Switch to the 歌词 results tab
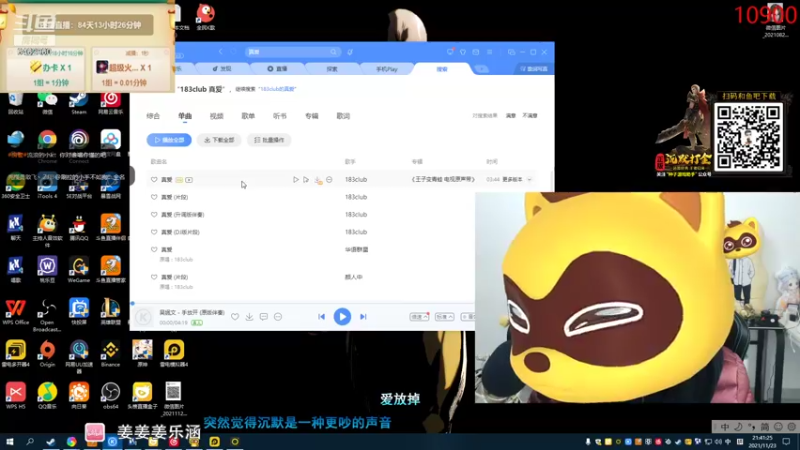 343,116
